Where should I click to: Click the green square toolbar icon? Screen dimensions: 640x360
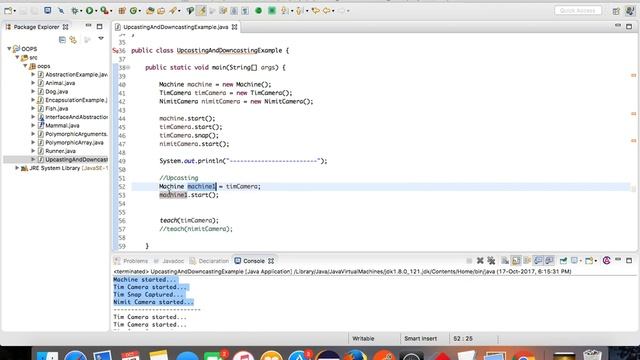pyautogui.click(x=272, y=11)
